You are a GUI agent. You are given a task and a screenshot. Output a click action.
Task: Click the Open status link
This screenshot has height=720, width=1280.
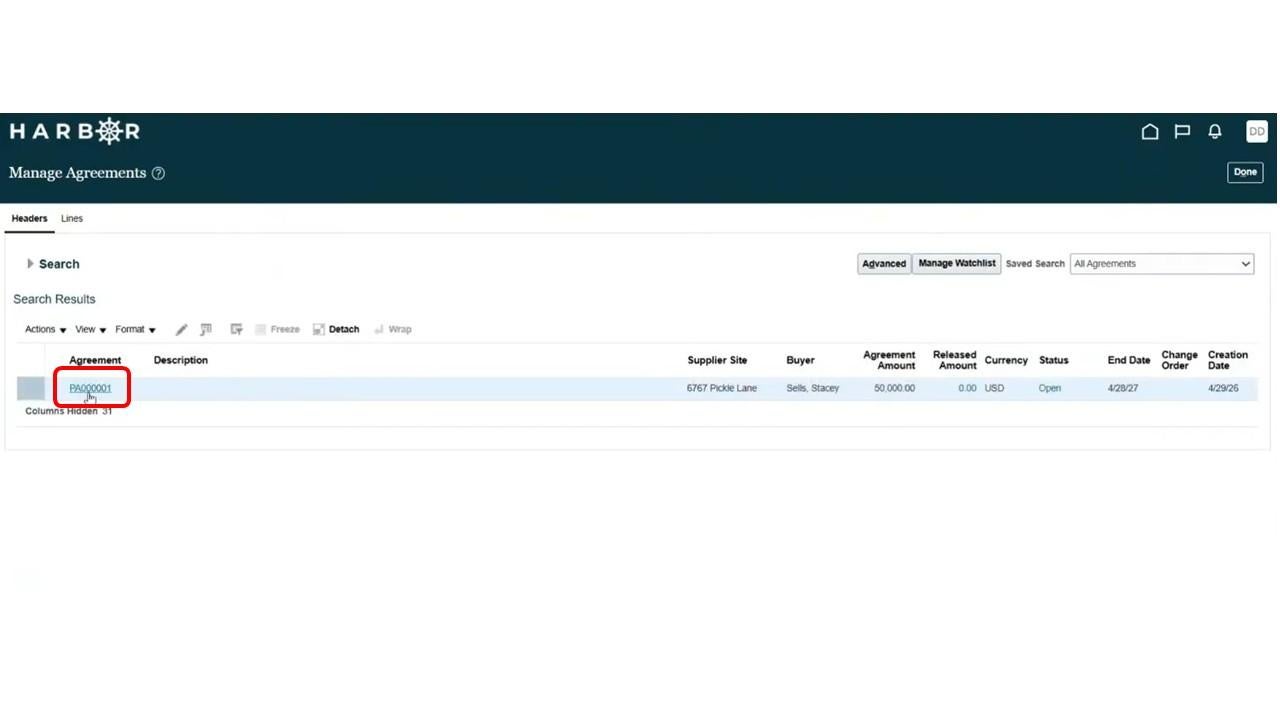[x=1050, y=388]
